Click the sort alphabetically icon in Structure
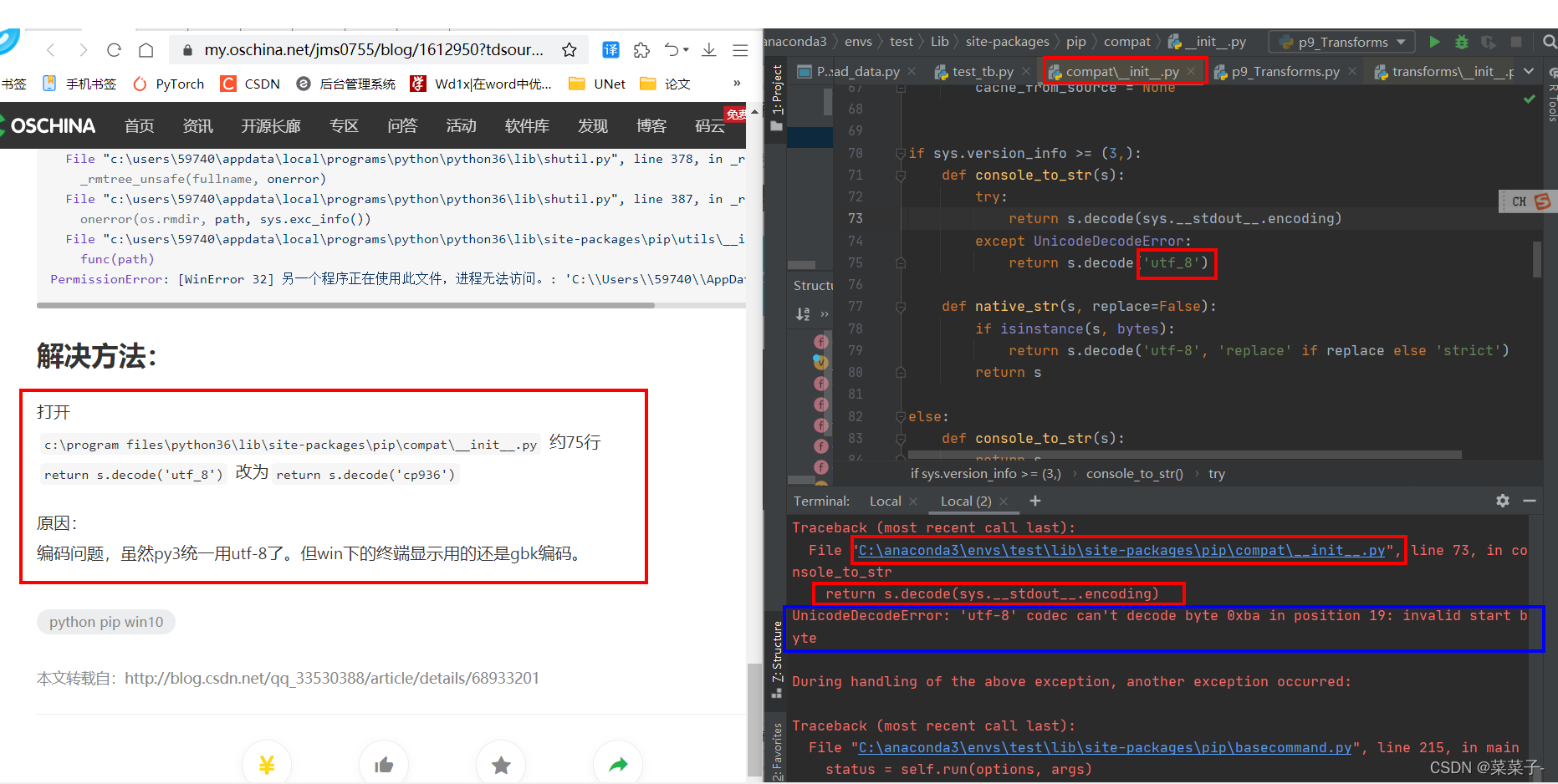 point(803,314)
